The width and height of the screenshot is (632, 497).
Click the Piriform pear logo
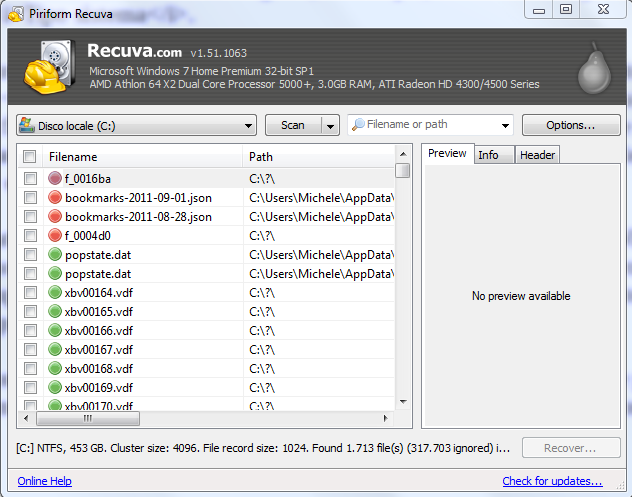[595, 68]
